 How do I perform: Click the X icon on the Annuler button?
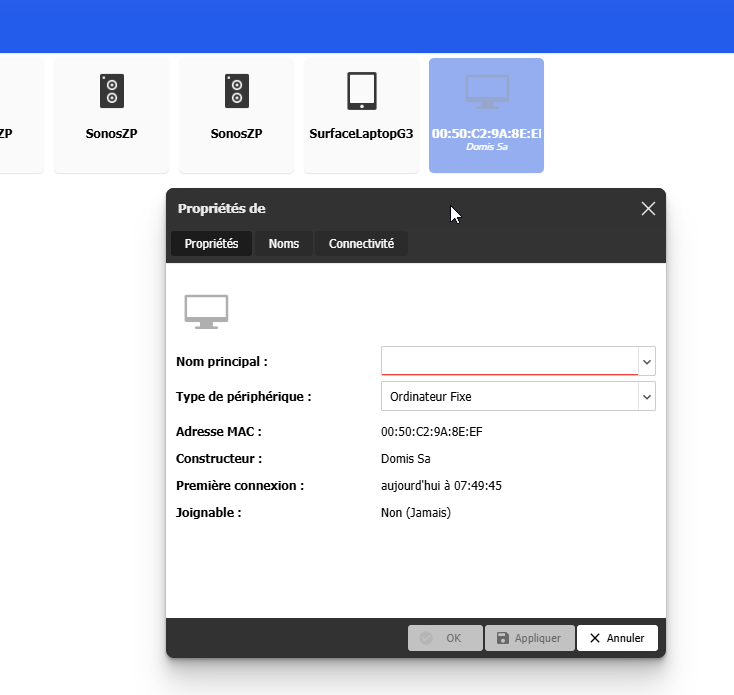pos(595,638)
